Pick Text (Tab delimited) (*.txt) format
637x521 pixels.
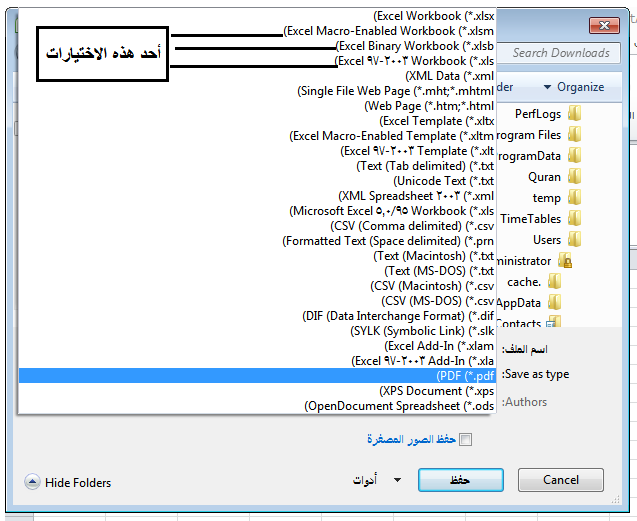(x=257, y=166)
